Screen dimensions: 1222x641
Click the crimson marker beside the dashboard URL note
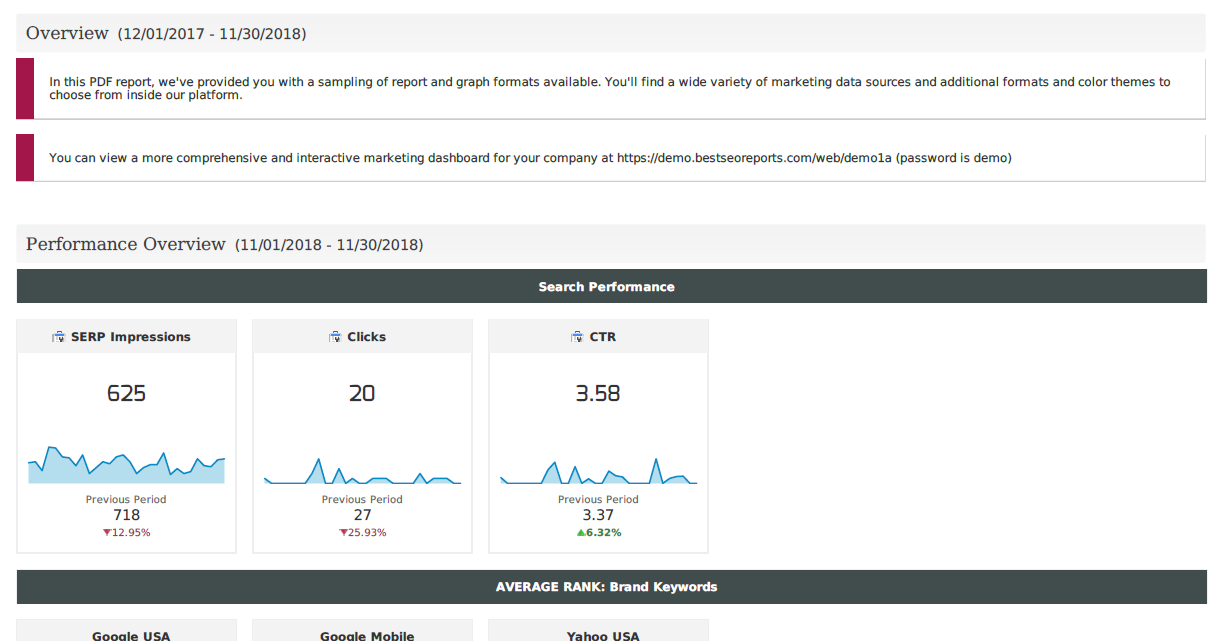tap(25, 158)
